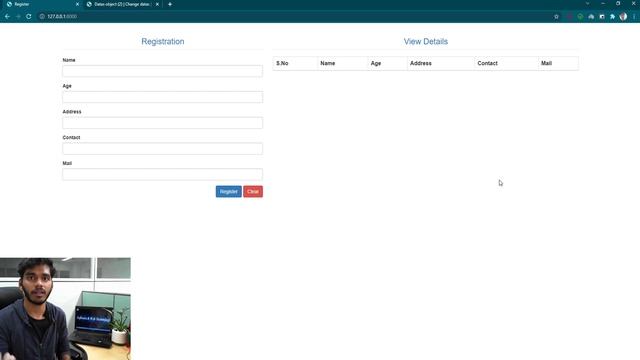The width and height of the screenshot is (640, 360).
Task: Open the Chrome profile avatar
Action: tap(623, 17)
